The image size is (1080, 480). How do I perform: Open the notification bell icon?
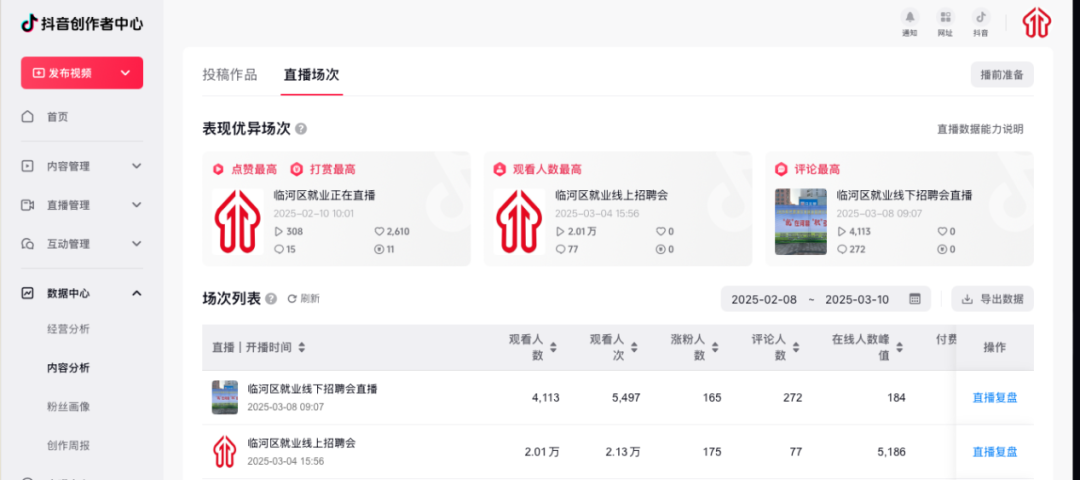click(x=909, y=17)
